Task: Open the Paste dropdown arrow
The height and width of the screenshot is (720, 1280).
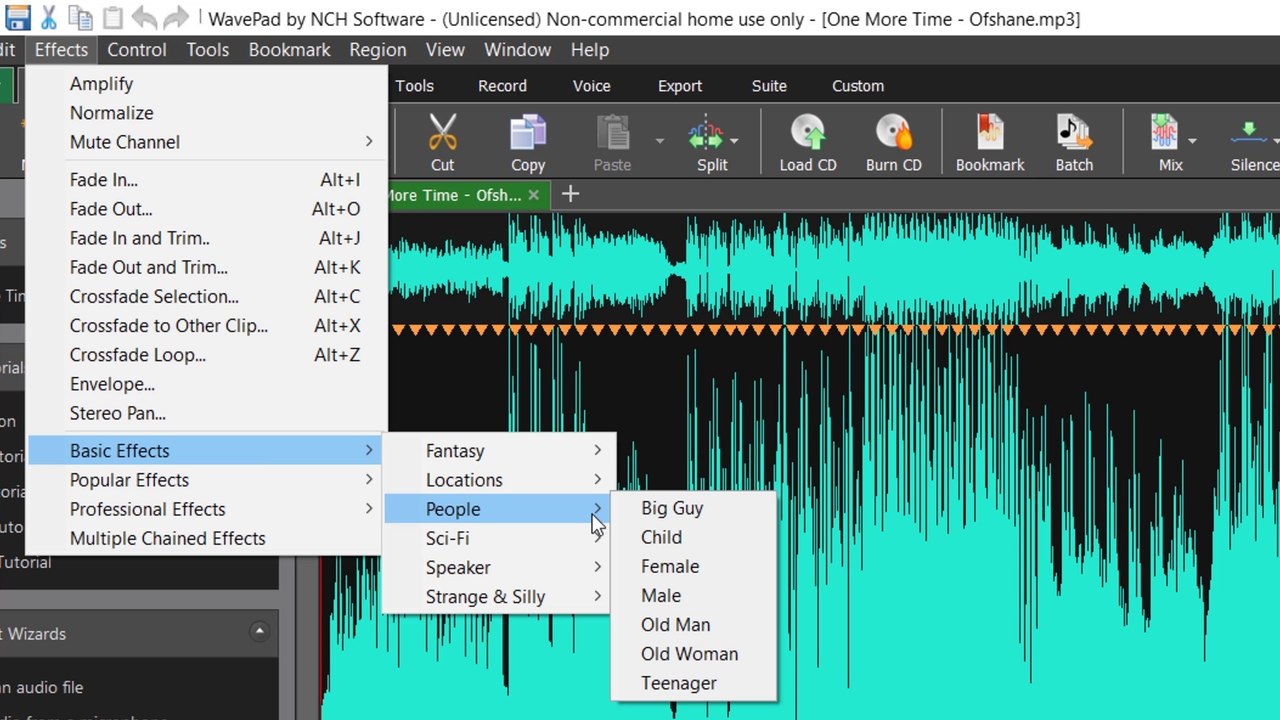Action: 659,141
